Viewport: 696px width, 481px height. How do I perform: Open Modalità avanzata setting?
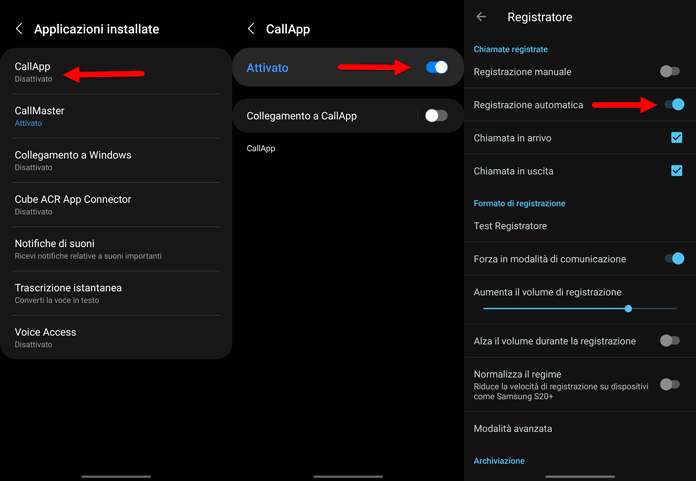(580, 429)
